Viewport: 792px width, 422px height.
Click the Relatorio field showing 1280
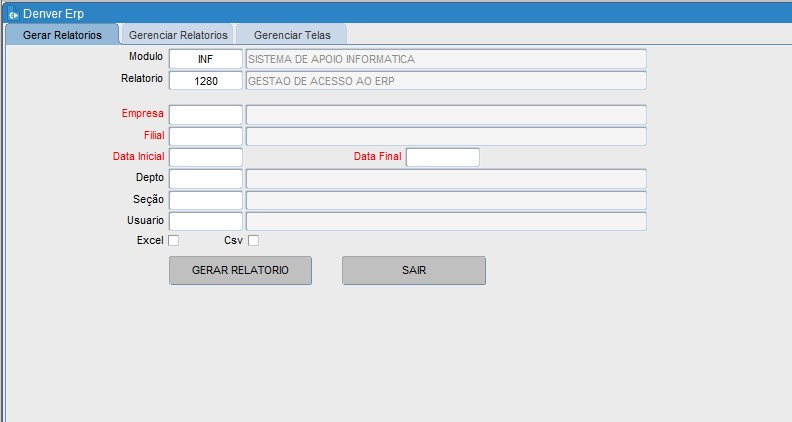206,81
